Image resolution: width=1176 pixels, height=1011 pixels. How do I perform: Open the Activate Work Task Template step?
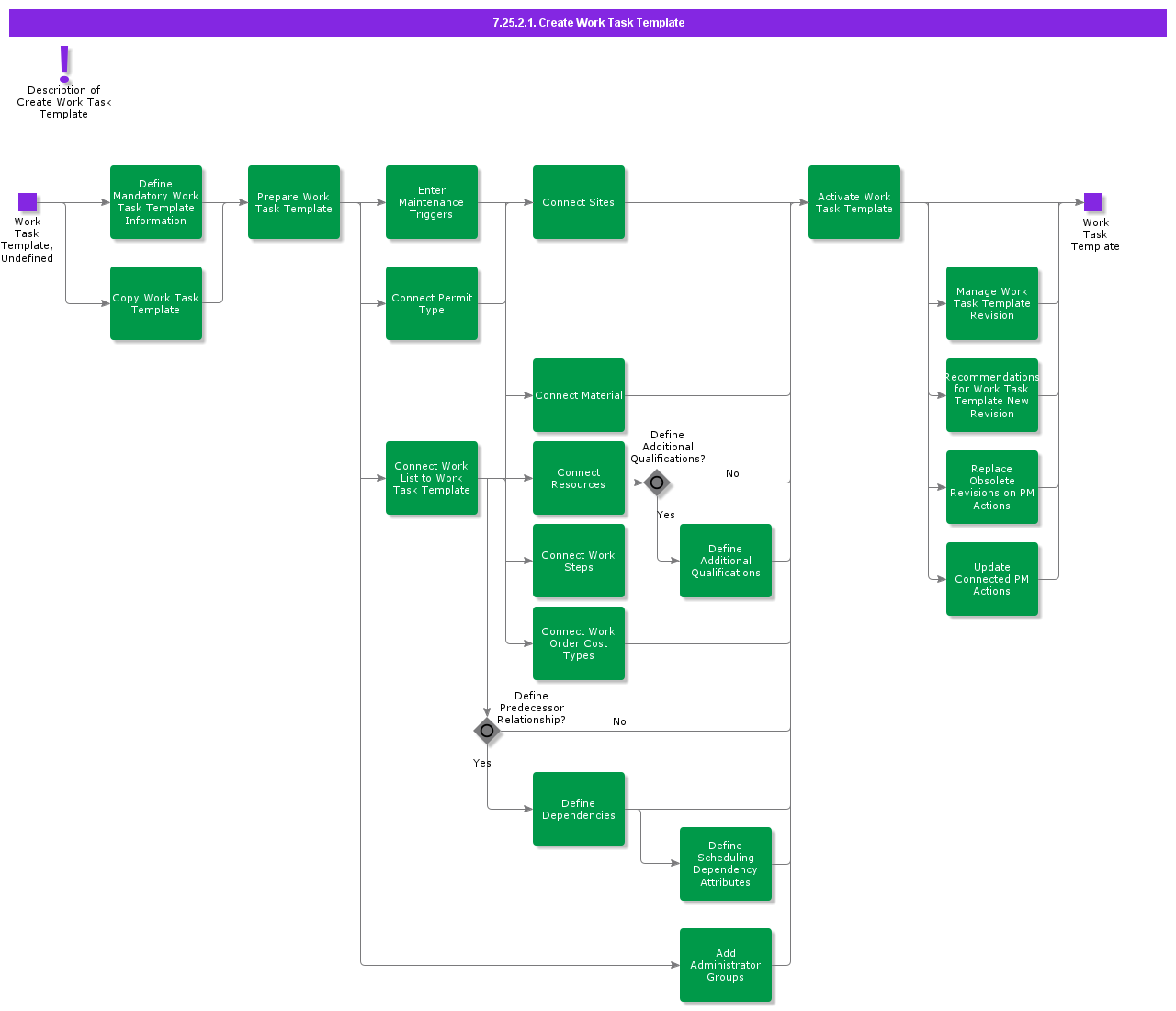854,202
